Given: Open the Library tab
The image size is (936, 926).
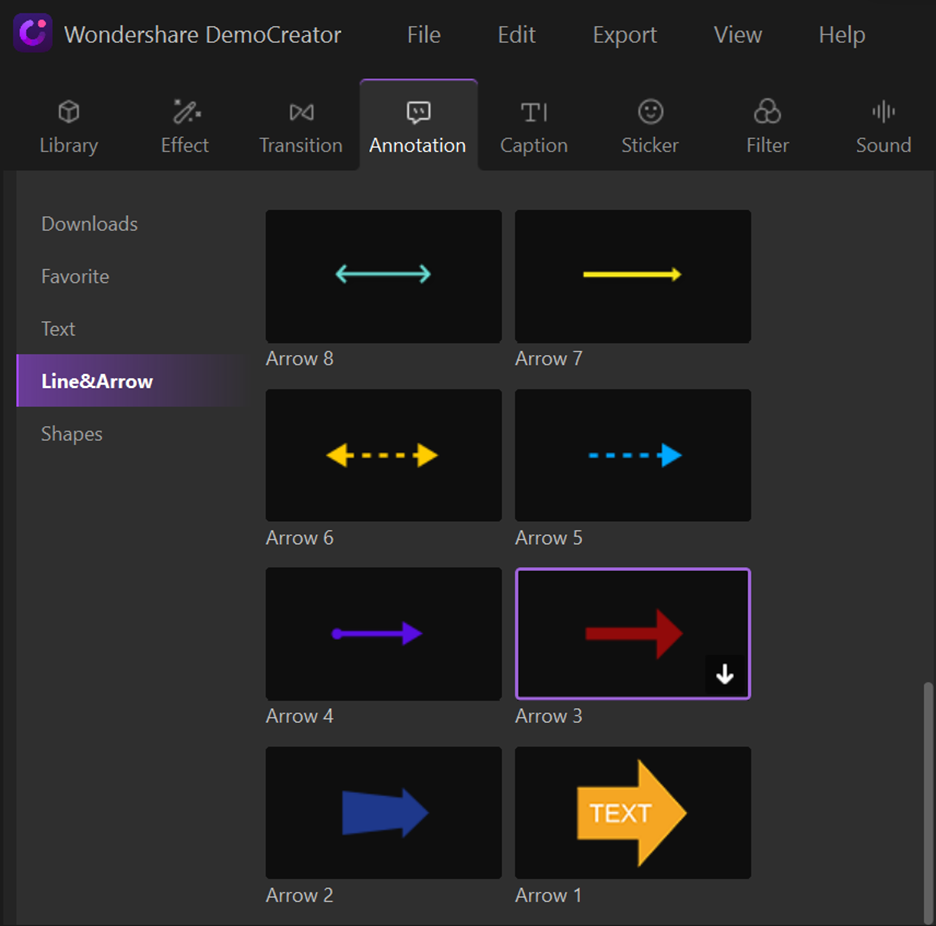Looking at the screenshot, I should (69, 127).
